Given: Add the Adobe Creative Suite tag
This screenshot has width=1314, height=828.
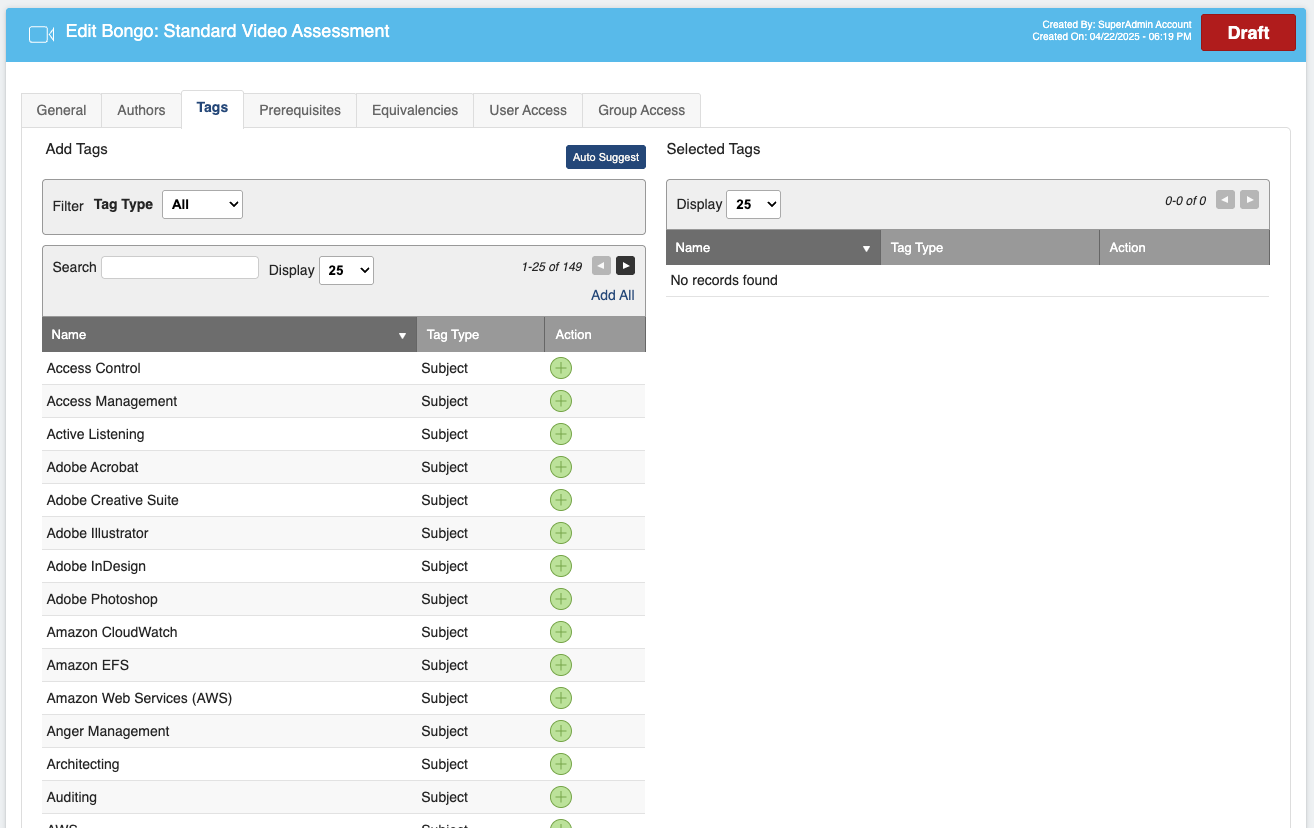Looking at the screenshot, I should tap(561, 500).
